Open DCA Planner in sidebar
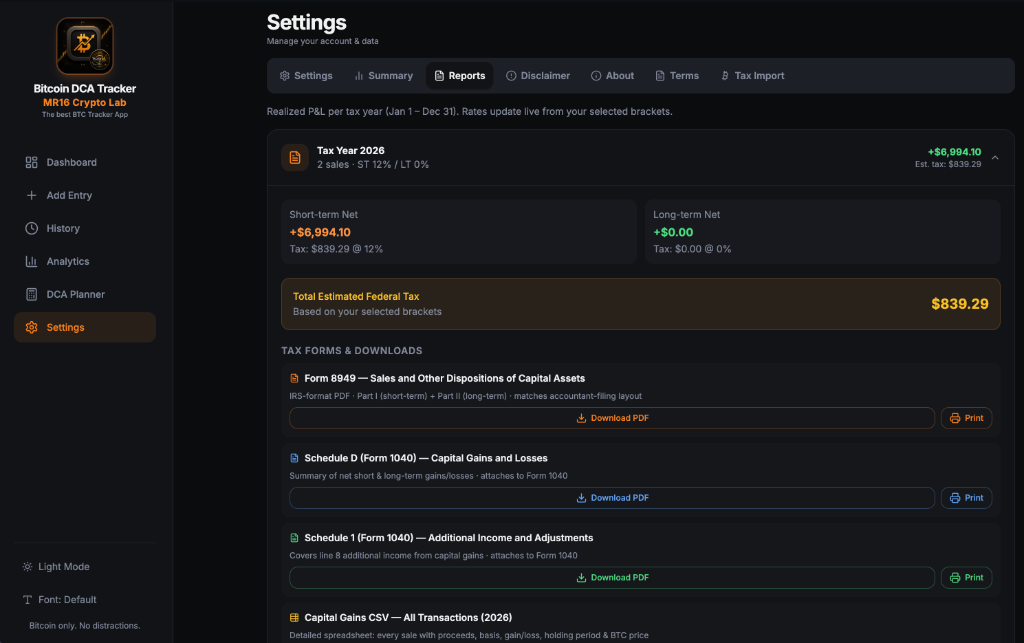The height and width of the screenshot is (643, 1024). pos(85,294)
